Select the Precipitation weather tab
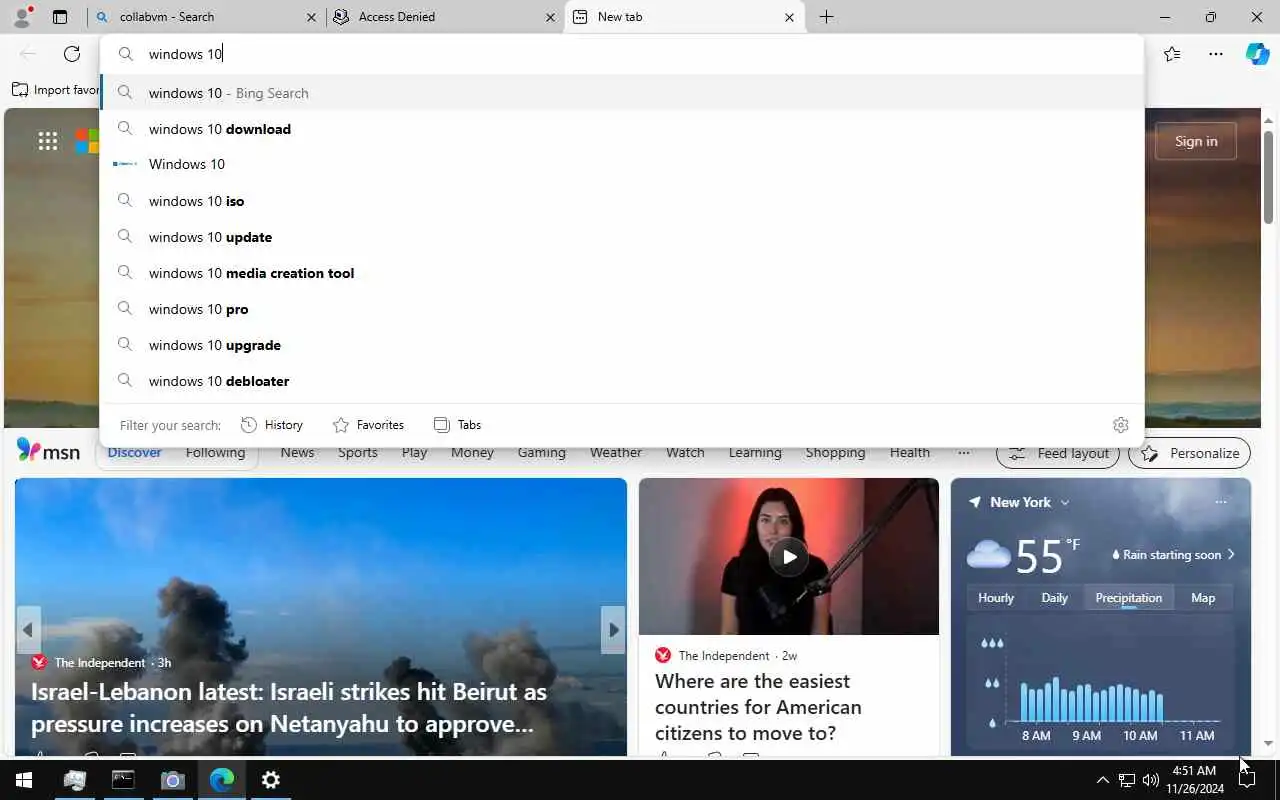1280x800 pixels. tap(1128, 598)
